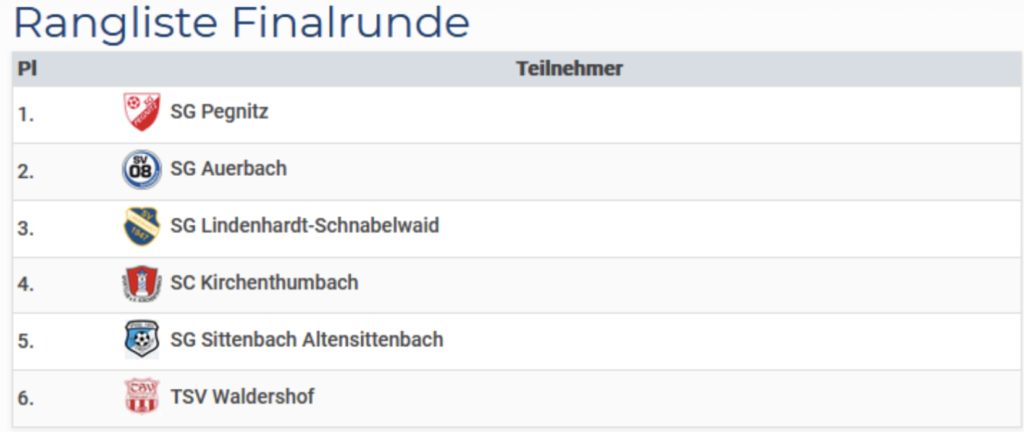Screen dimensions: 1024x432
Task: Click the Pl column header
Action: [27, 69]
